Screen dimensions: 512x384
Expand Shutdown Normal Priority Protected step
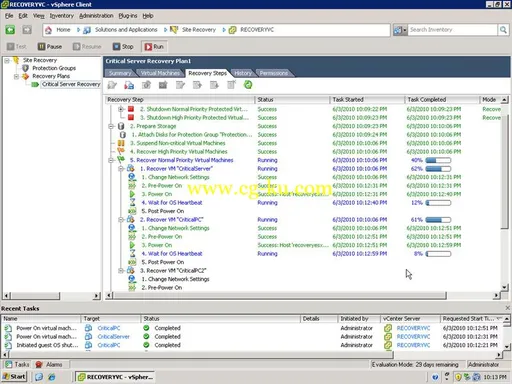click(121, 109)
